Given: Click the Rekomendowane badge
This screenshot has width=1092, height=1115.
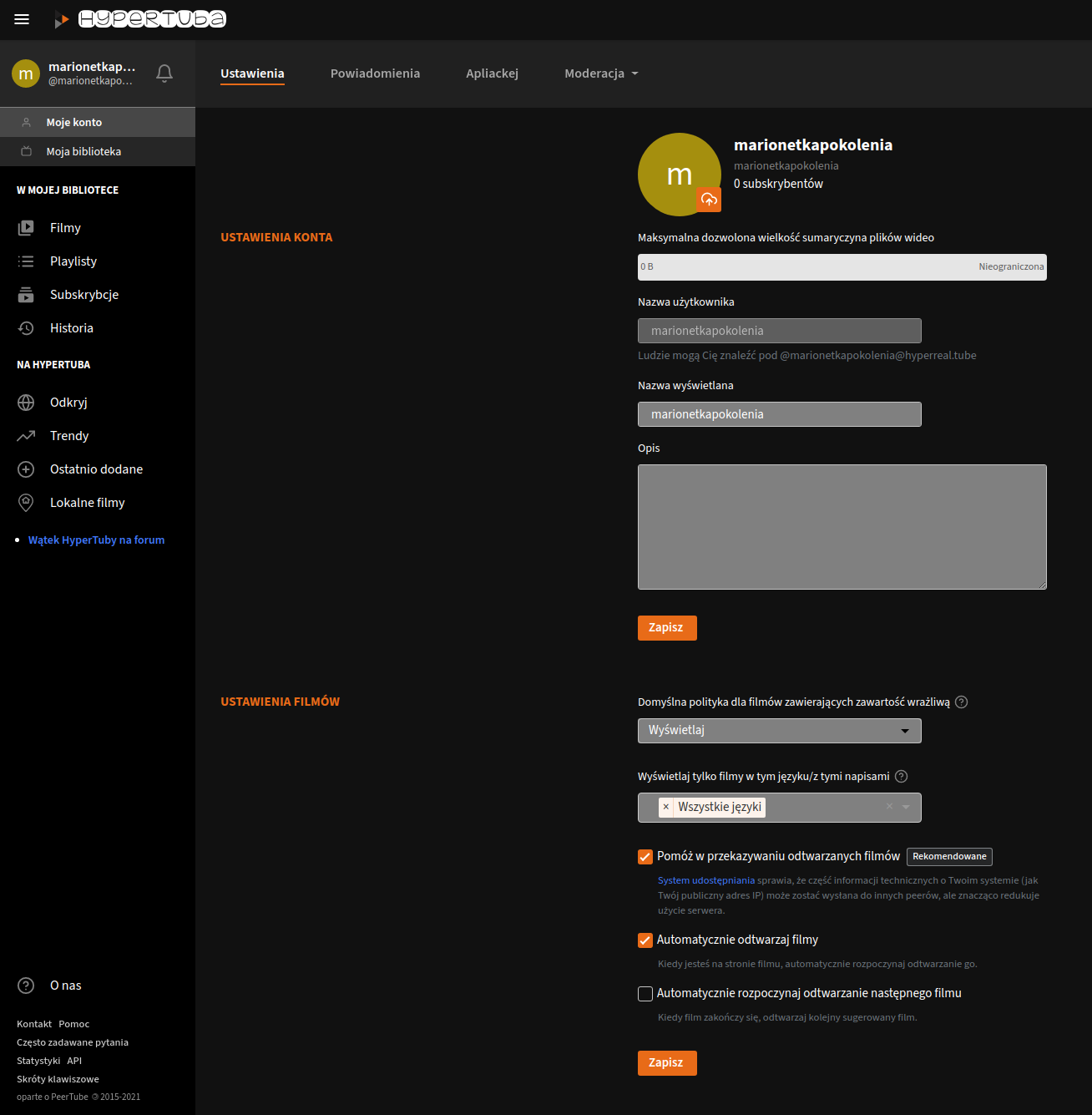Looking at the screenshot, I should tap(949, 857).
